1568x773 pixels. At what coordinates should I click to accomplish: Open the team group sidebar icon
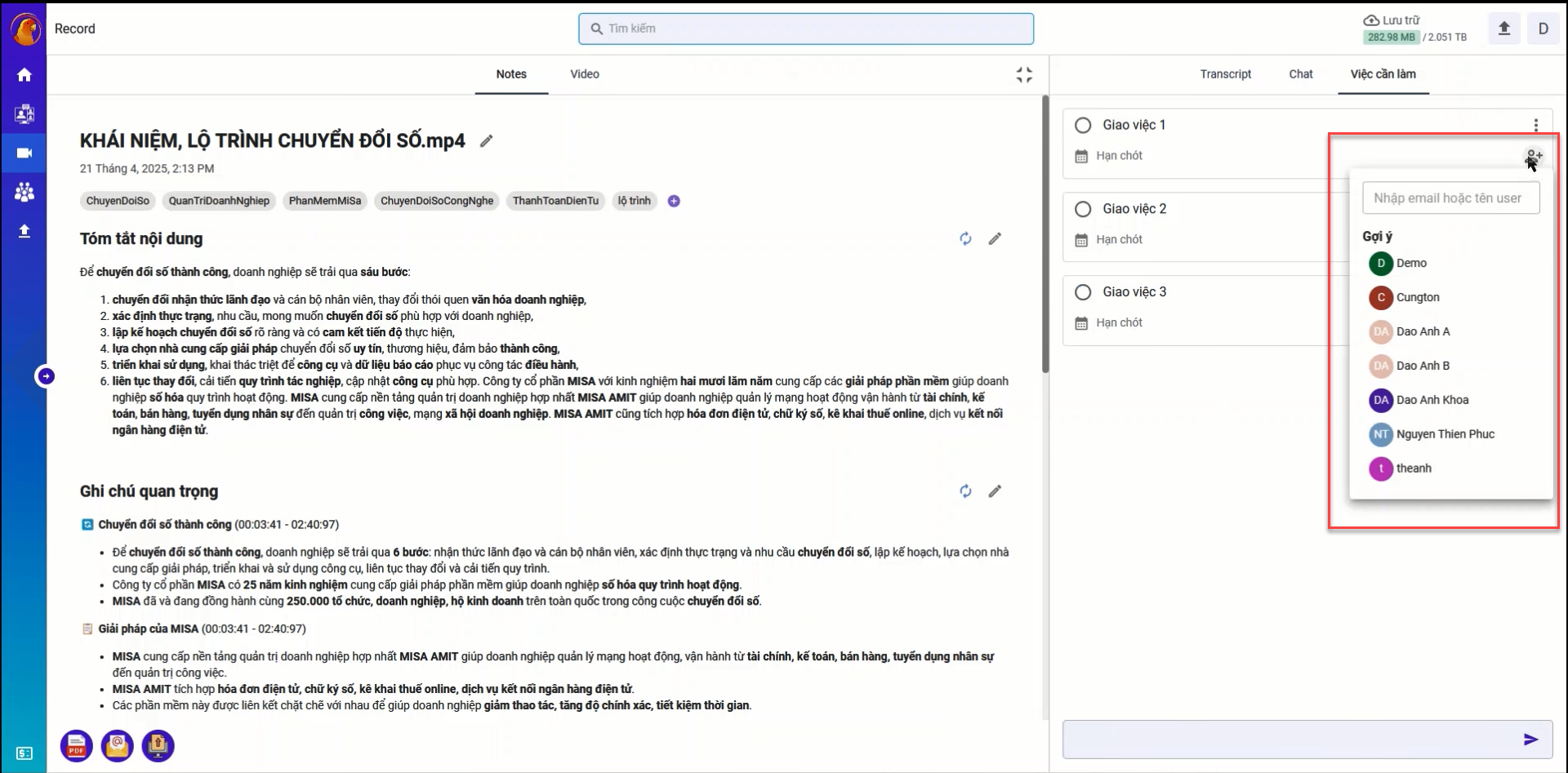[x=24, y=193]
